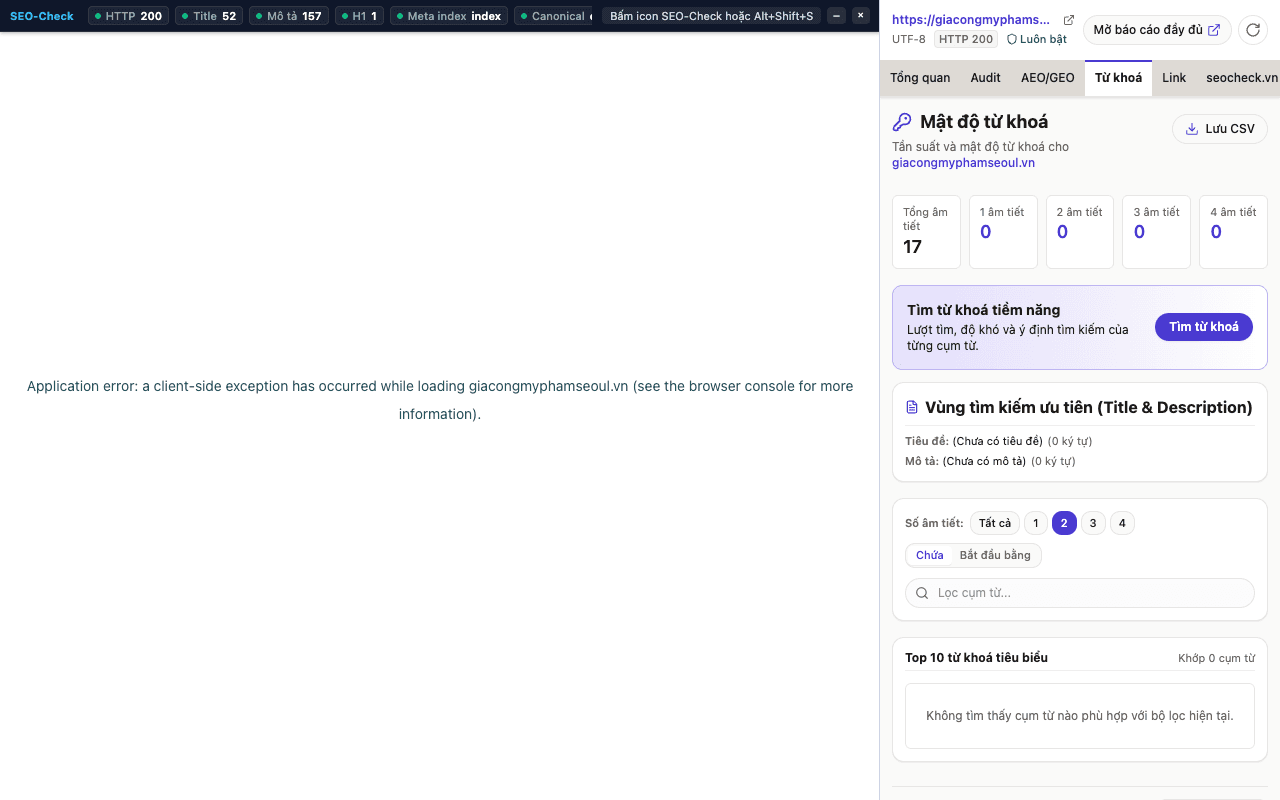Open the giacongmyphamseoul.vn link under the heading
The height and width of the screenshot is (800, 1280).
point(963,163)
